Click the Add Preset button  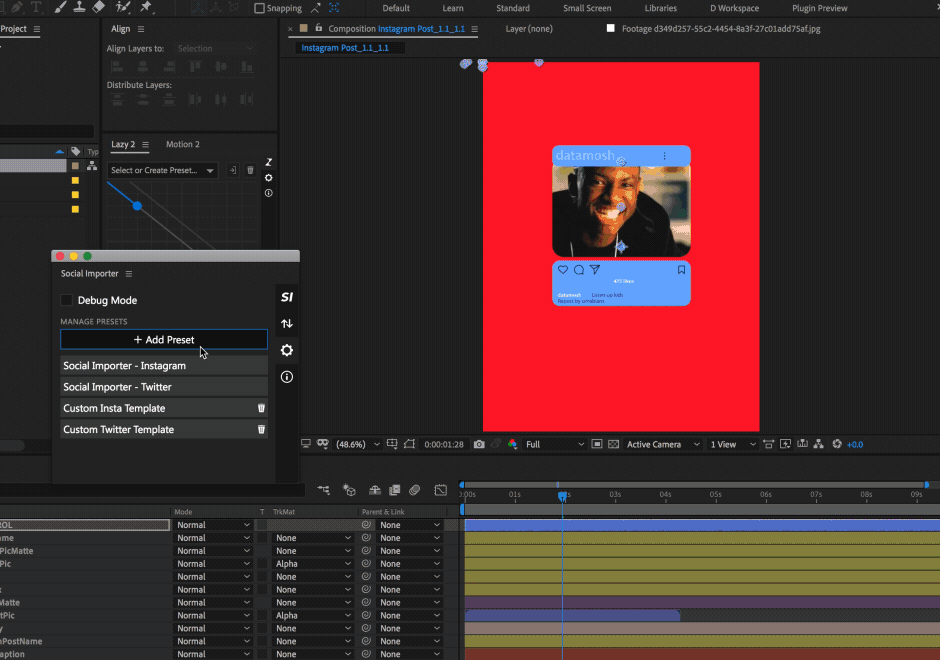pyautogui.click(x=164, y=340)
